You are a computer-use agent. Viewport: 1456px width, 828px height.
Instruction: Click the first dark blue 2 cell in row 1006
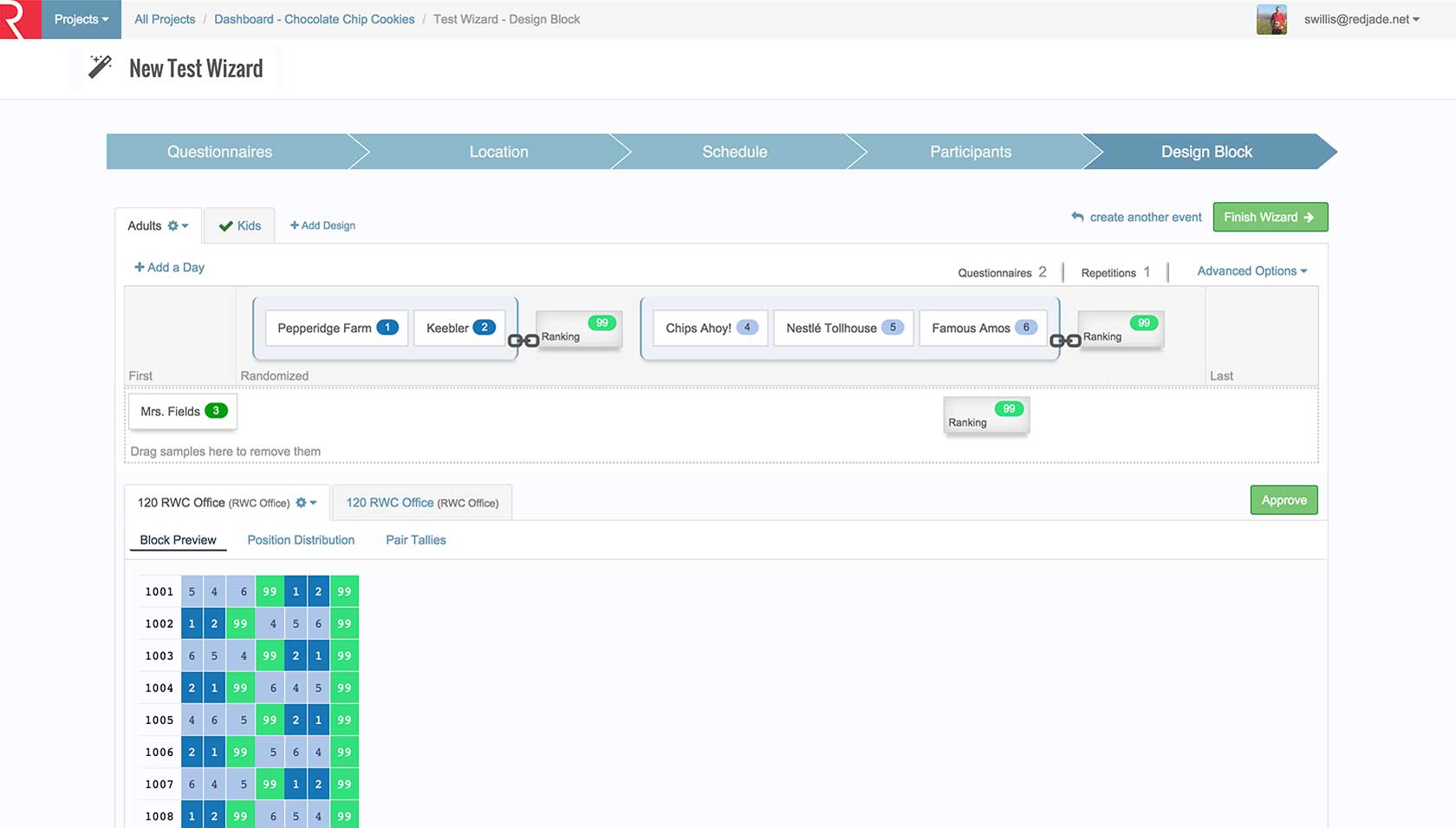click(x=192, y=752)
